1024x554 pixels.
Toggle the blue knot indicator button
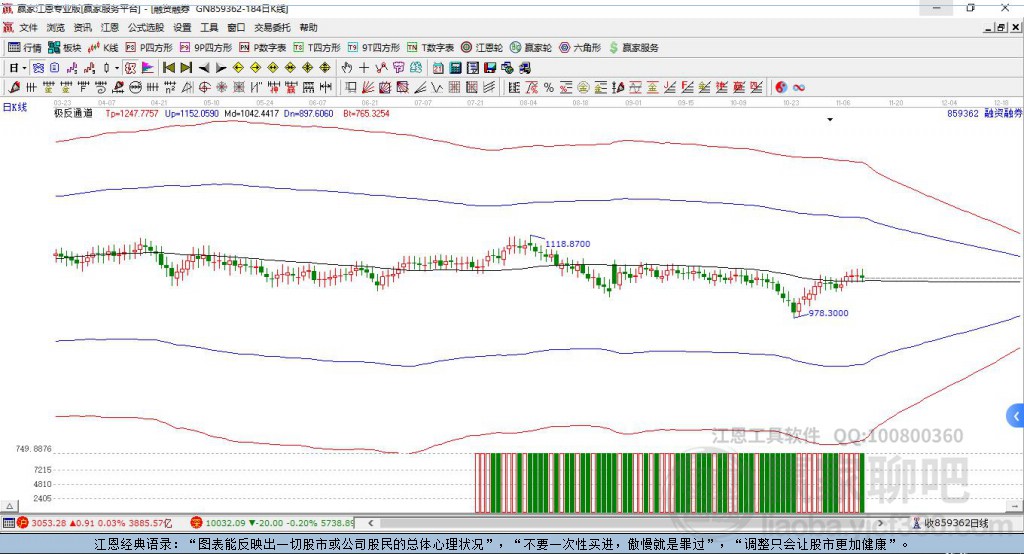tap(38, 68)
